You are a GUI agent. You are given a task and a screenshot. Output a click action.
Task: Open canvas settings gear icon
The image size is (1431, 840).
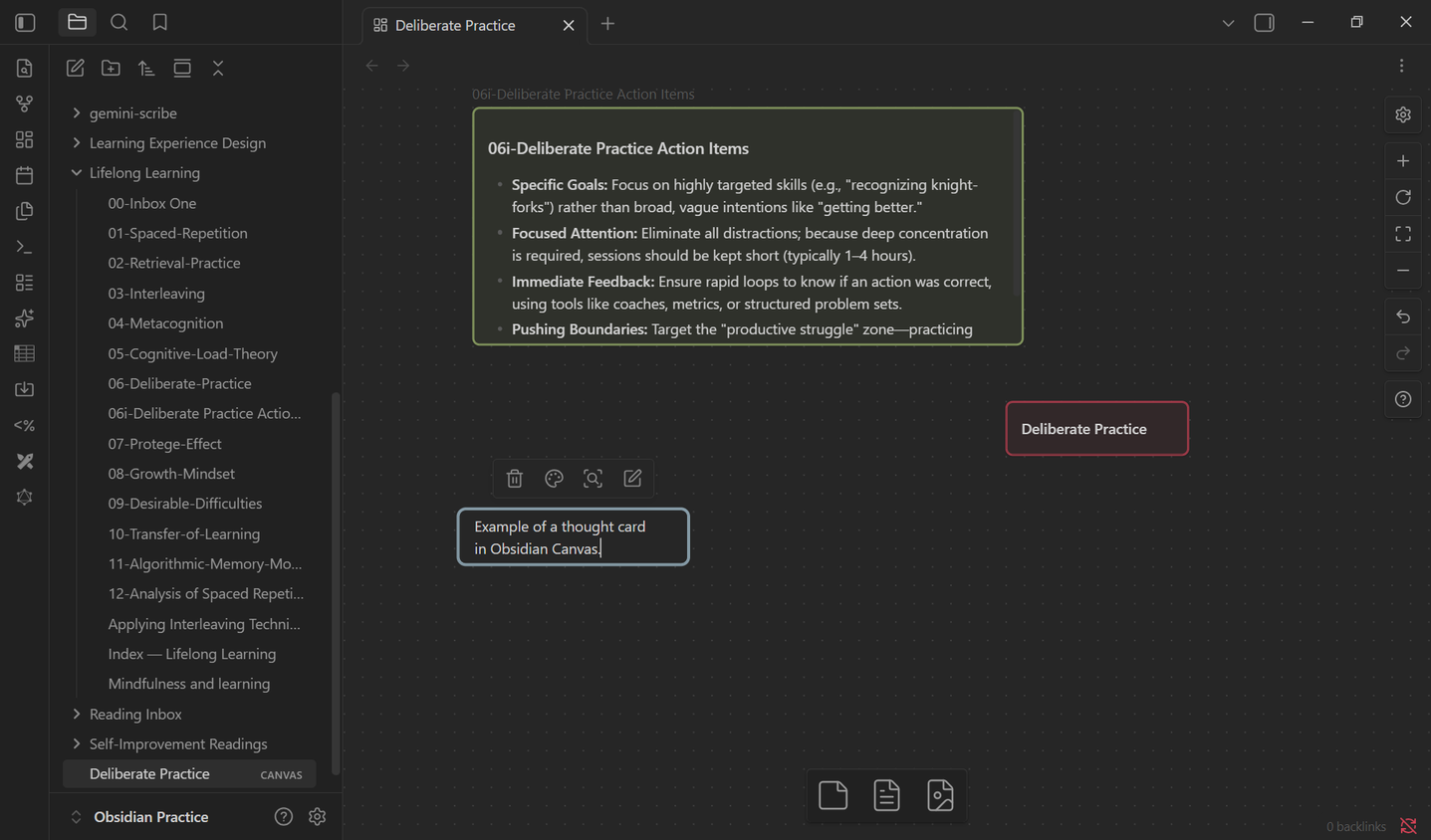coord(1403,115)
